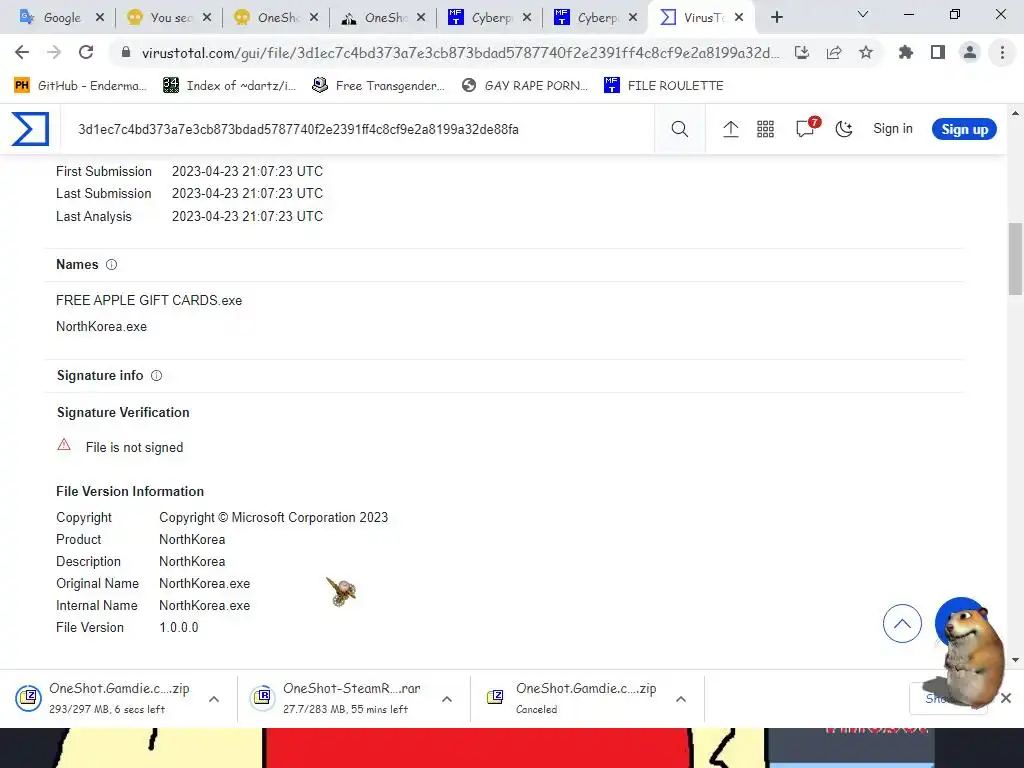Bookmark this page with the star icon
1024x768 pixels.
click(866, 52)
